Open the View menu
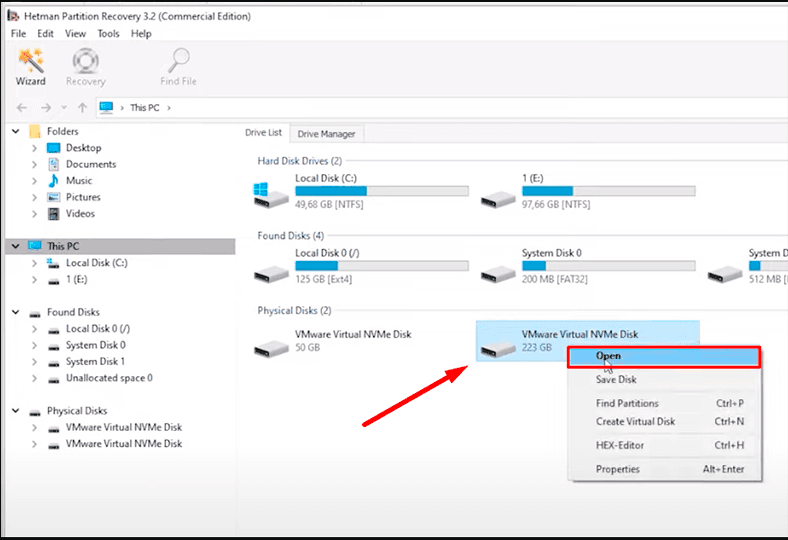The width and height of the screenshot is (788, 540). (x=75, y=34)
